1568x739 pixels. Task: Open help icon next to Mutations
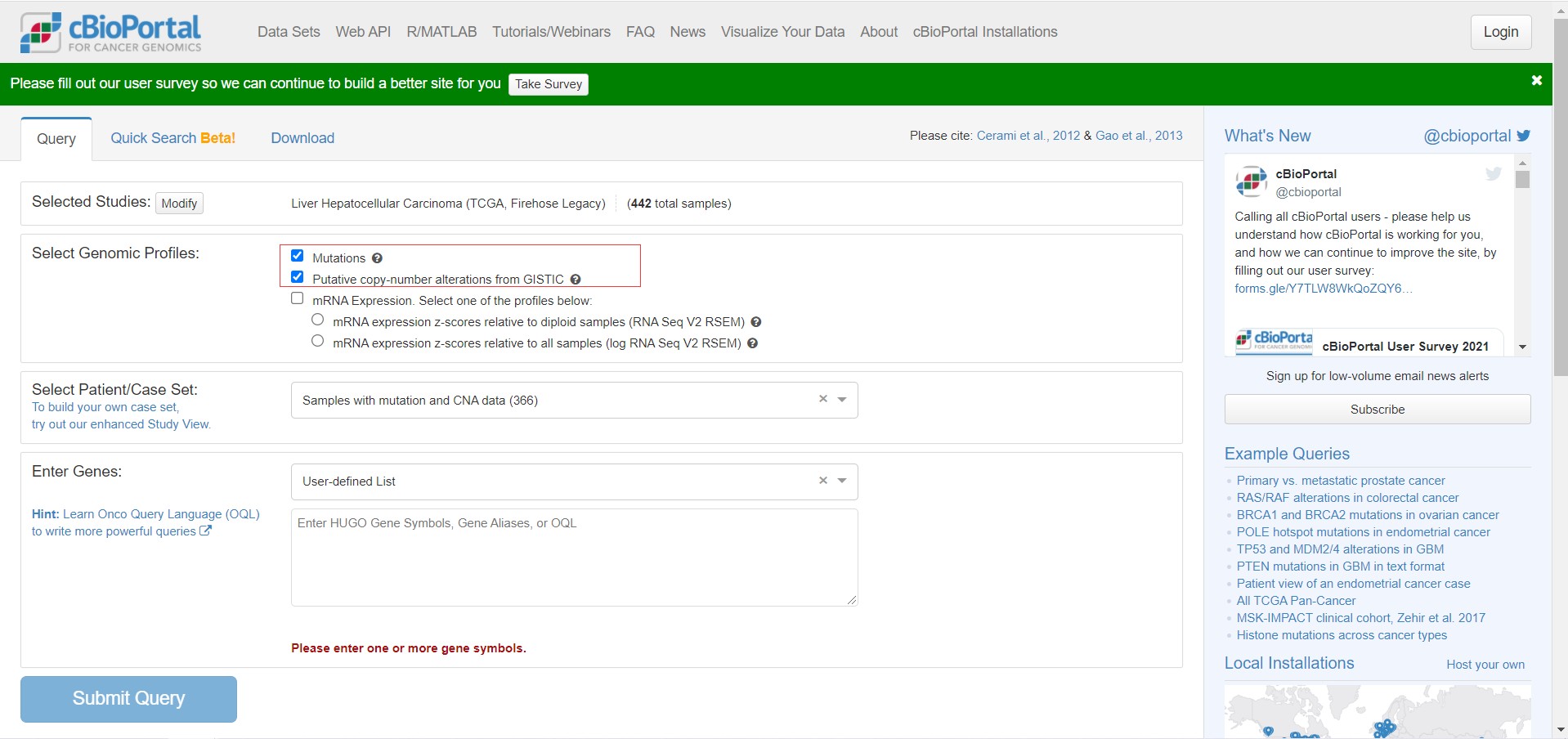(x=377, y=258)
